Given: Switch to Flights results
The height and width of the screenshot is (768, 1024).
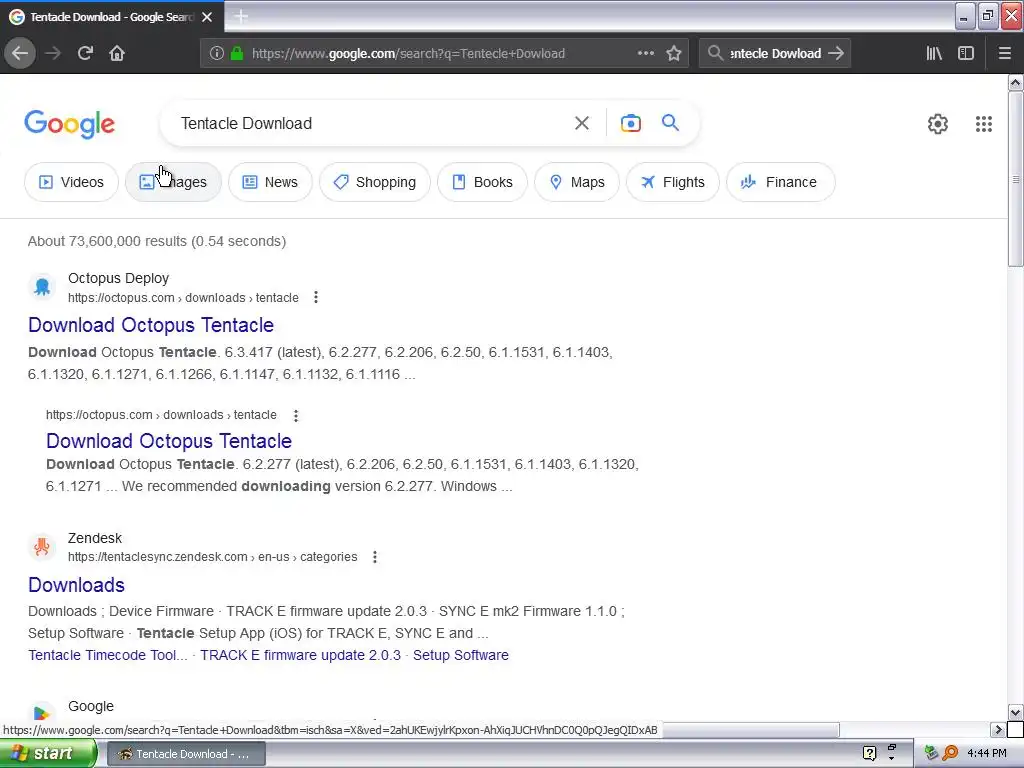Looking at the screenshot, I should tap(673, 182).
